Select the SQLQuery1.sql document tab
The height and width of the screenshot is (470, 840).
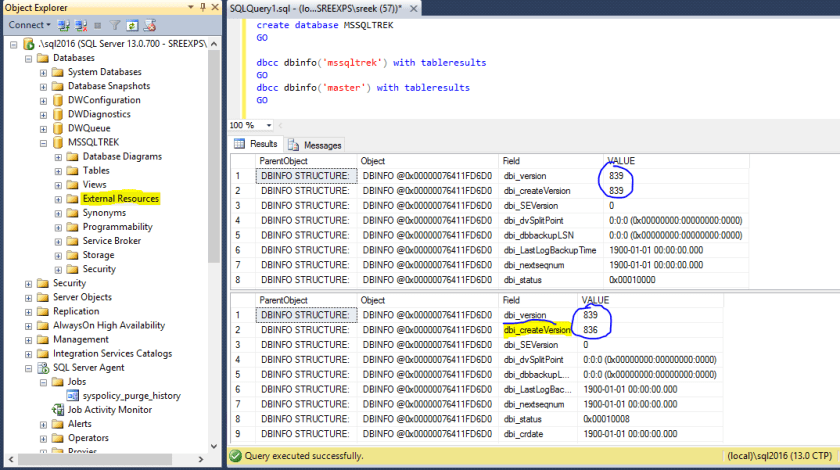click(315, 7)
